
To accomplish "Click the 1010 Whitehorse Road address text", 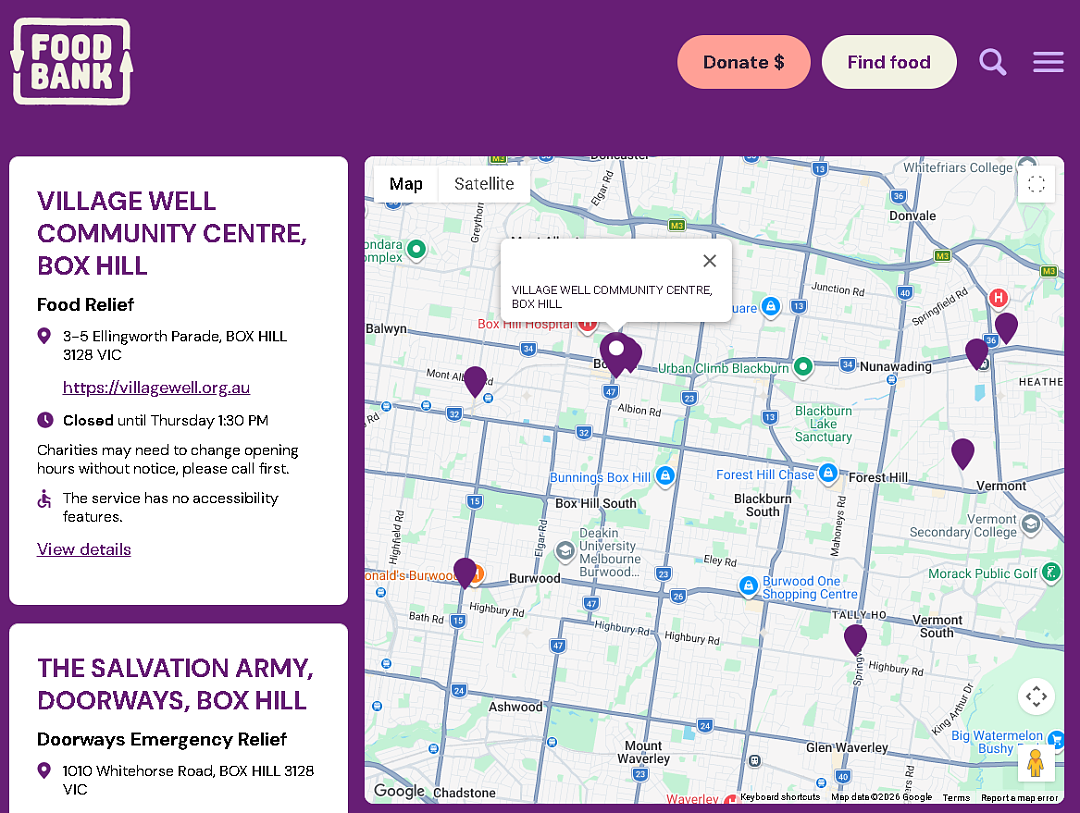I will [188, 780].
